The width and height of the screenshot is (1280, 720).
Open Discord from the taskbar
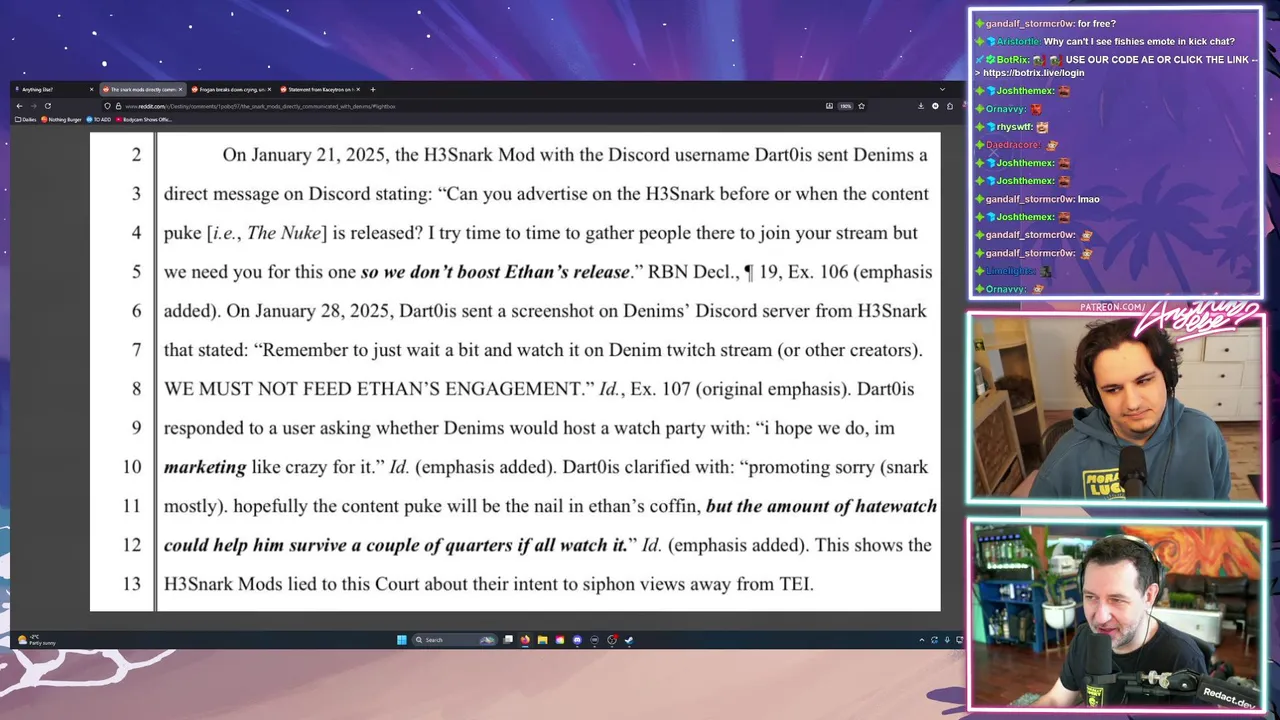coord(577,640)
